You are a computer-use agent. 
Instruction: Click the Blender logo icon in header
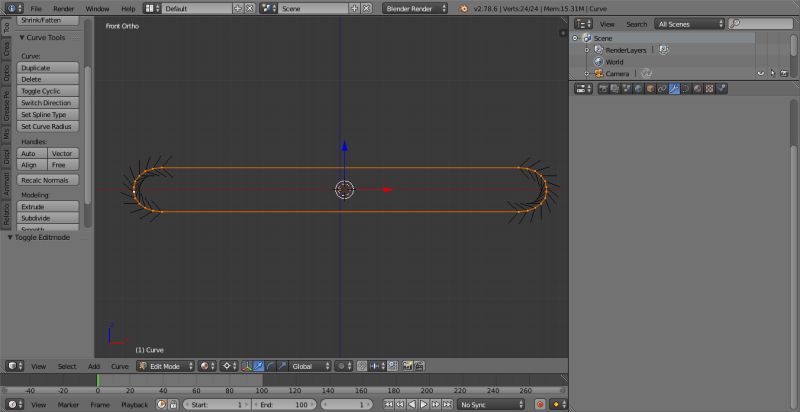(x=463, y=9)
